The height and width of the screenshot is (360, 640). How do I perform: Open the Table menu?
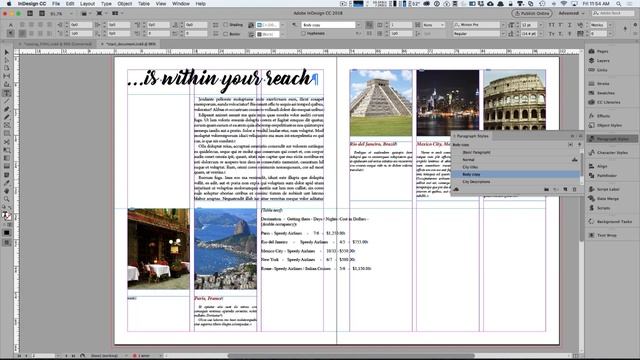(144, 4)
